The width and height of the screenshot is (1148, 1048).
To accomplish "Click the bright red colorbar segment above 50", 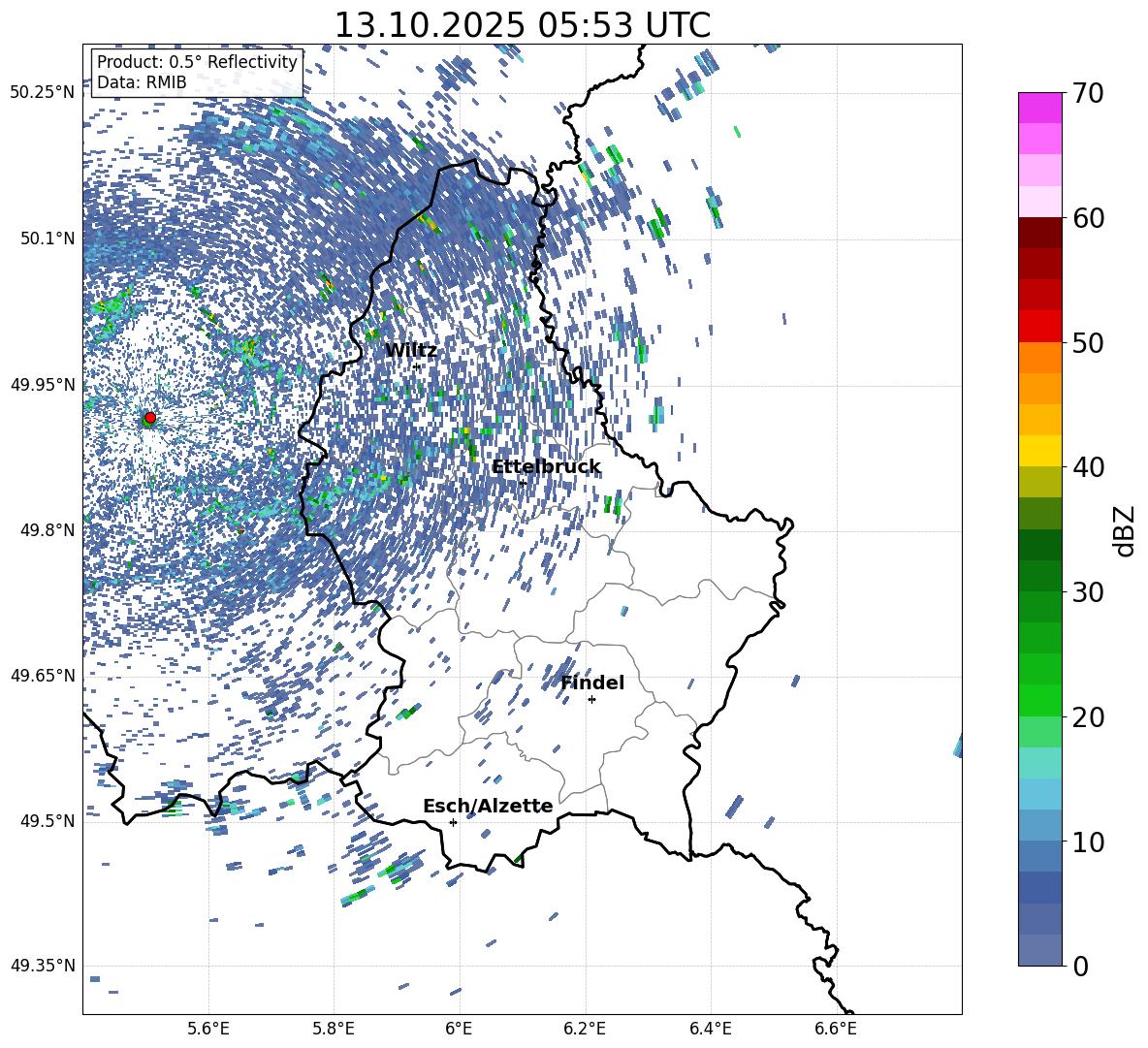I will 1039,327.
